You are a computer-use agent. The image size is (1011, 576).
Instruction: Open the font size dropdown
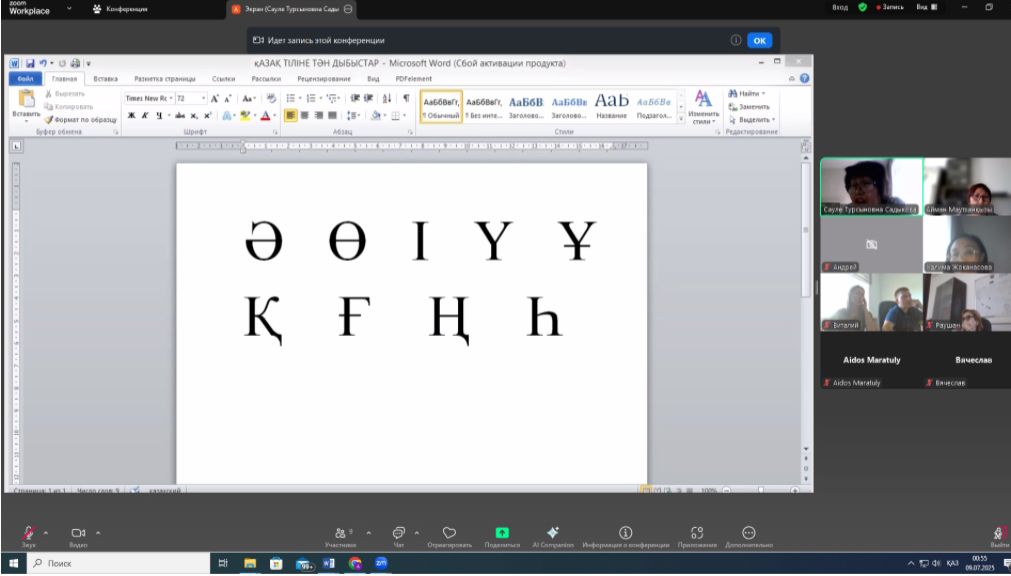[204, 99]
